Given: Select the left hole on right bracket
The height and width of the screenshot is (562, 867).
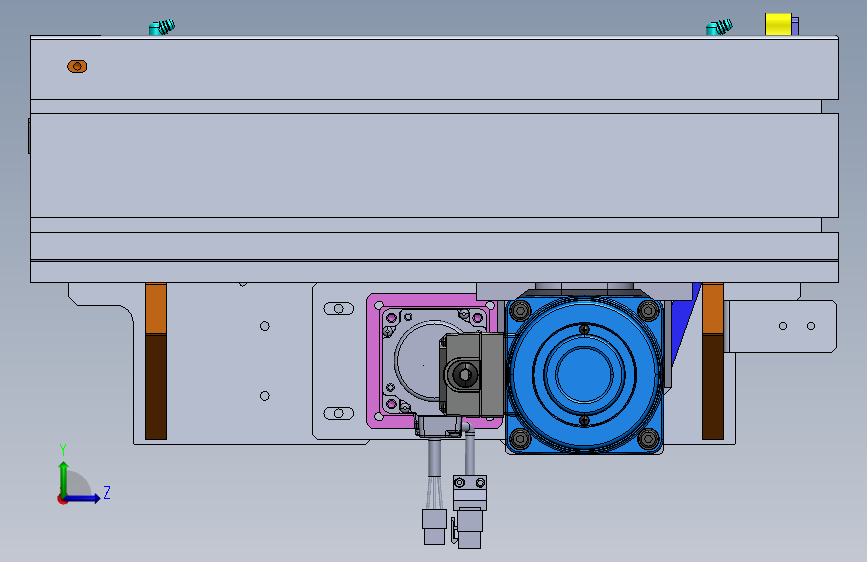Looking at the screenshot, I should click(x=783, y=326).
